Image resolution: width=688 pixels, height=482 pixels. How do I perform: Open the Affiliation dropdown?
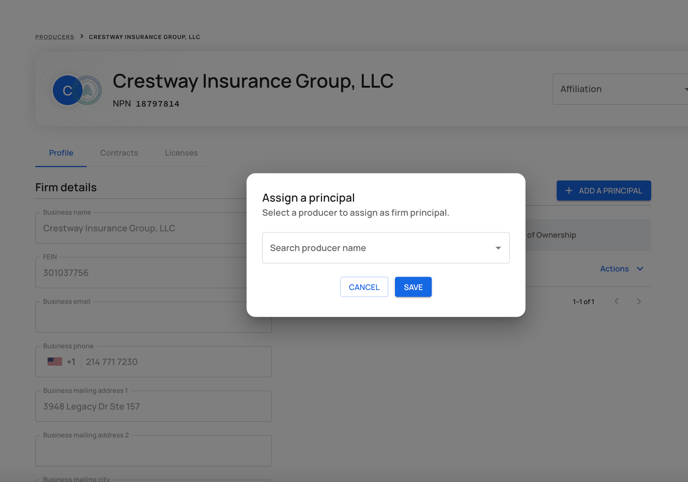tap(620, 89)
